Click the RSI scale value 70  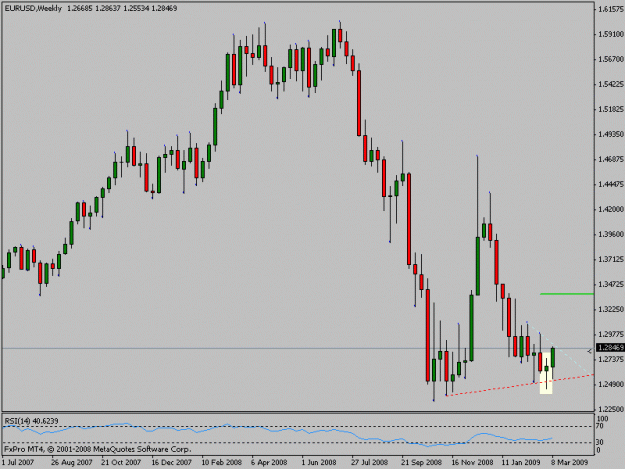coord(601,426)
